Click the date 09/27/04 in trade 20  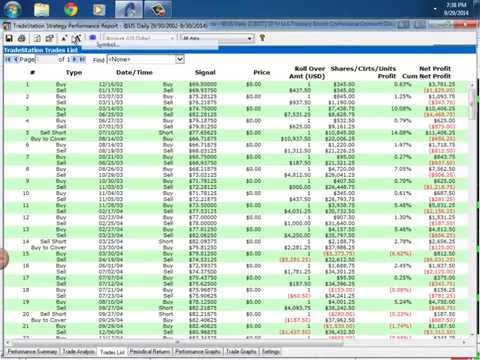[x=111, y=314]
